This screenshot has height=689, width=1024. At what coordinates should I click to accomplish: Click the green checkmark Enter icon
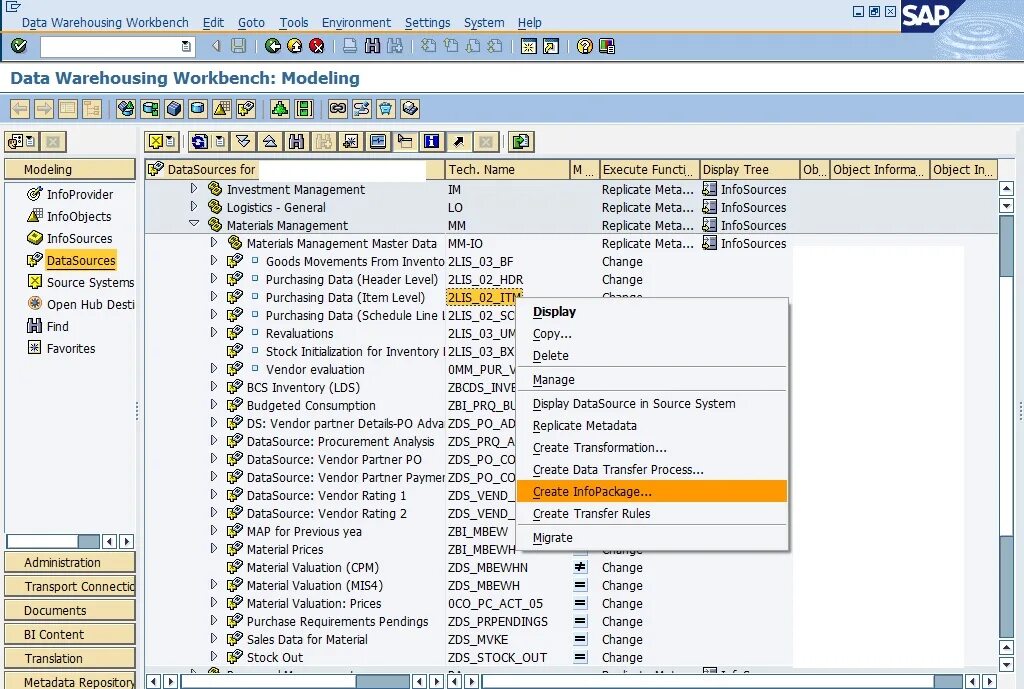coord(19,46)
